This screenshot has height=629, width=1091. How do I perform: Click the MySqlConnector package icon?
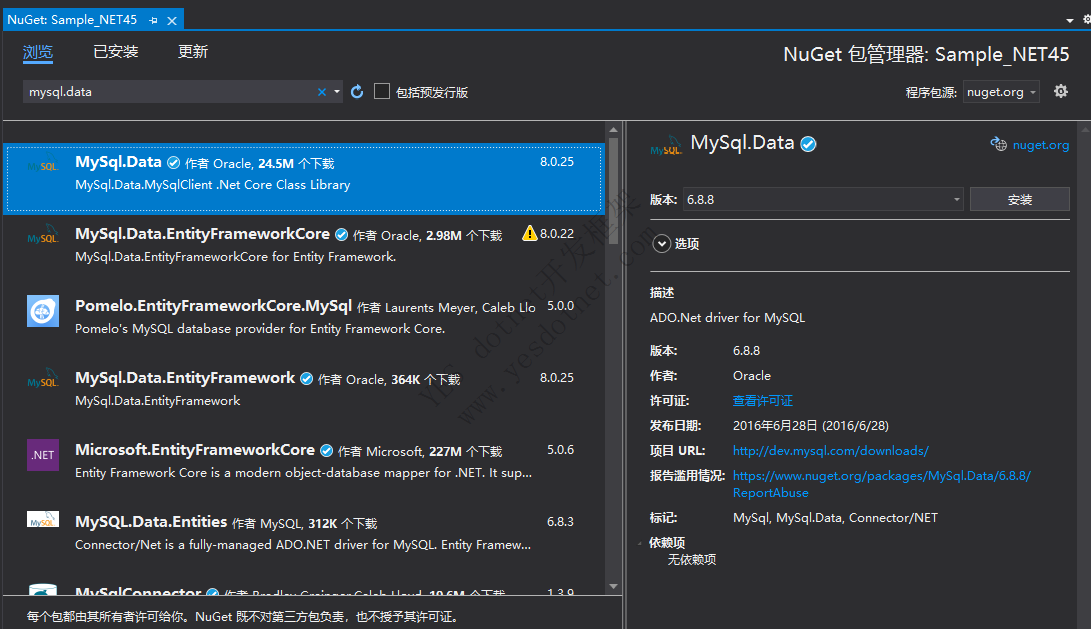coord(42,589)
